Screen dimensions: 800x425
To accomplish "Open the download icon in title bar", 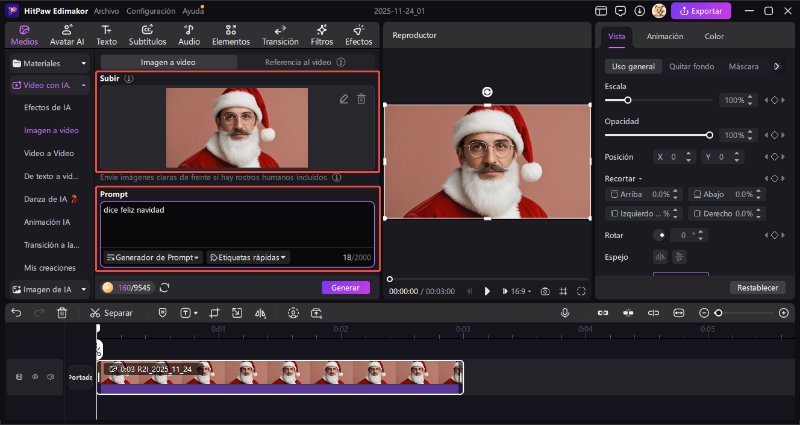I will [639, 11].
